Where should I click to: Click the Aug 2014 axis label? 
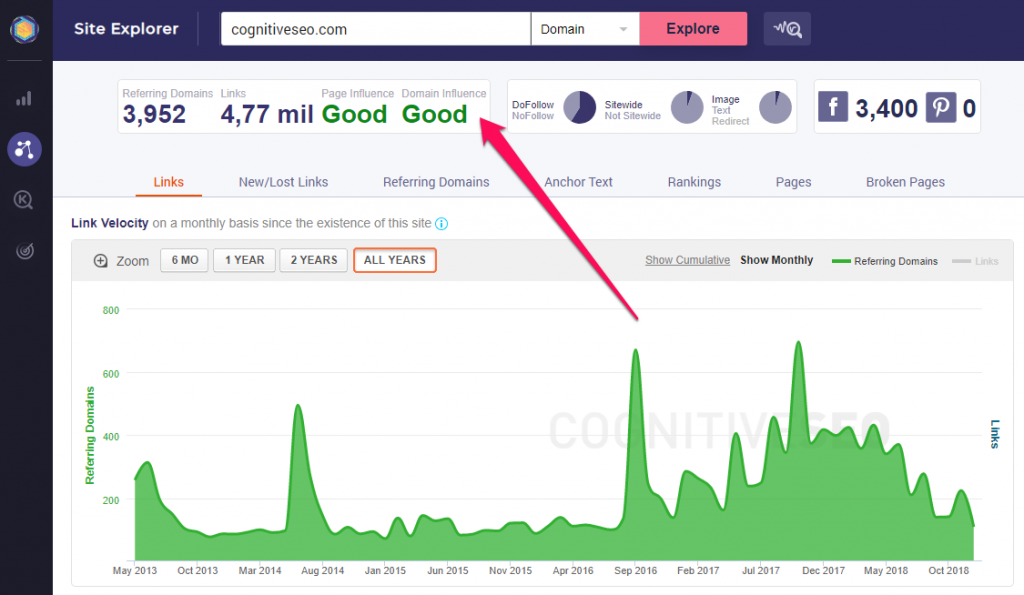click(323, 570)
